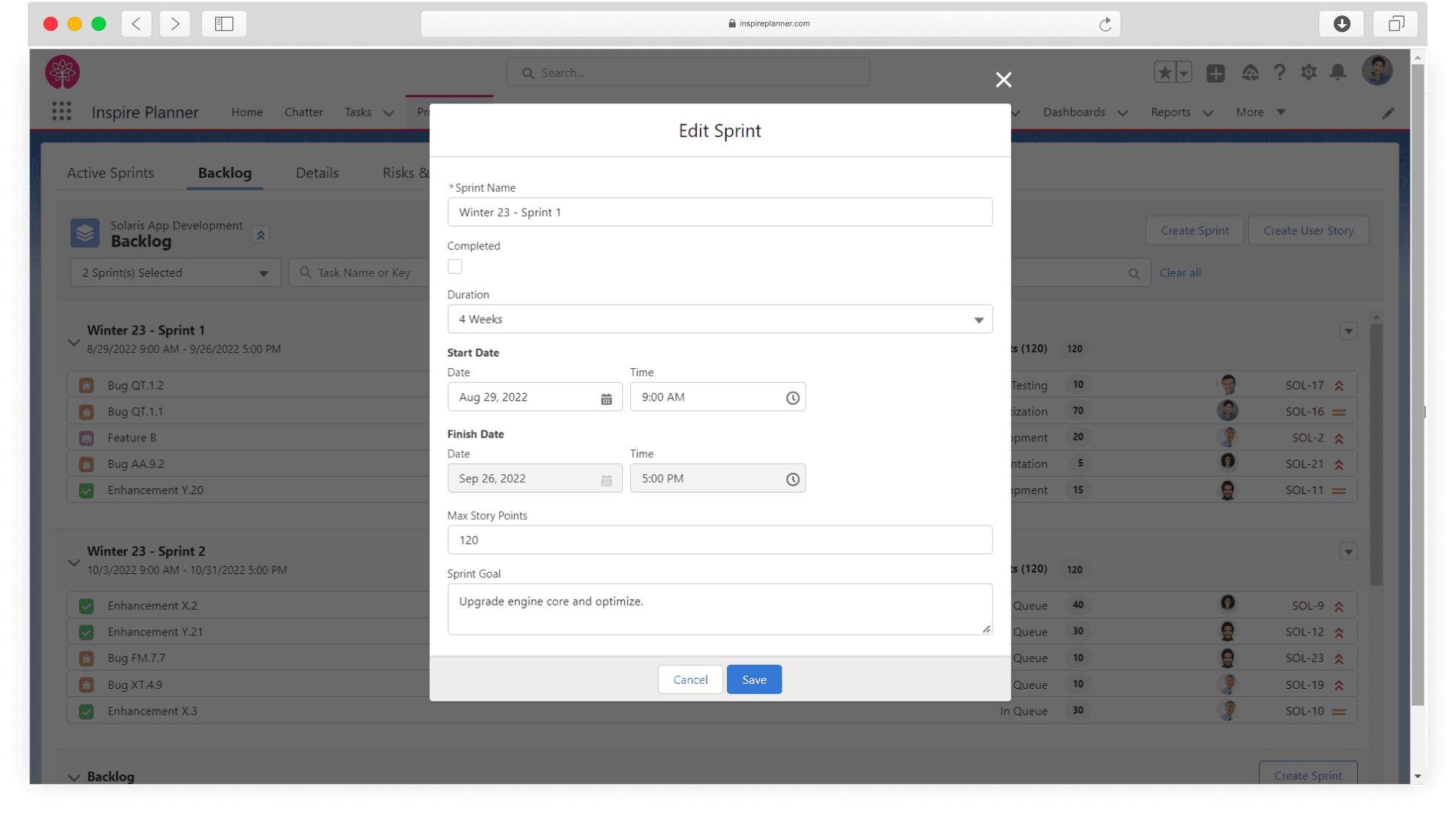1456x836 pixels.
Task: Click the assignee avatar for SOL-21
Action: coord(1227,462)
